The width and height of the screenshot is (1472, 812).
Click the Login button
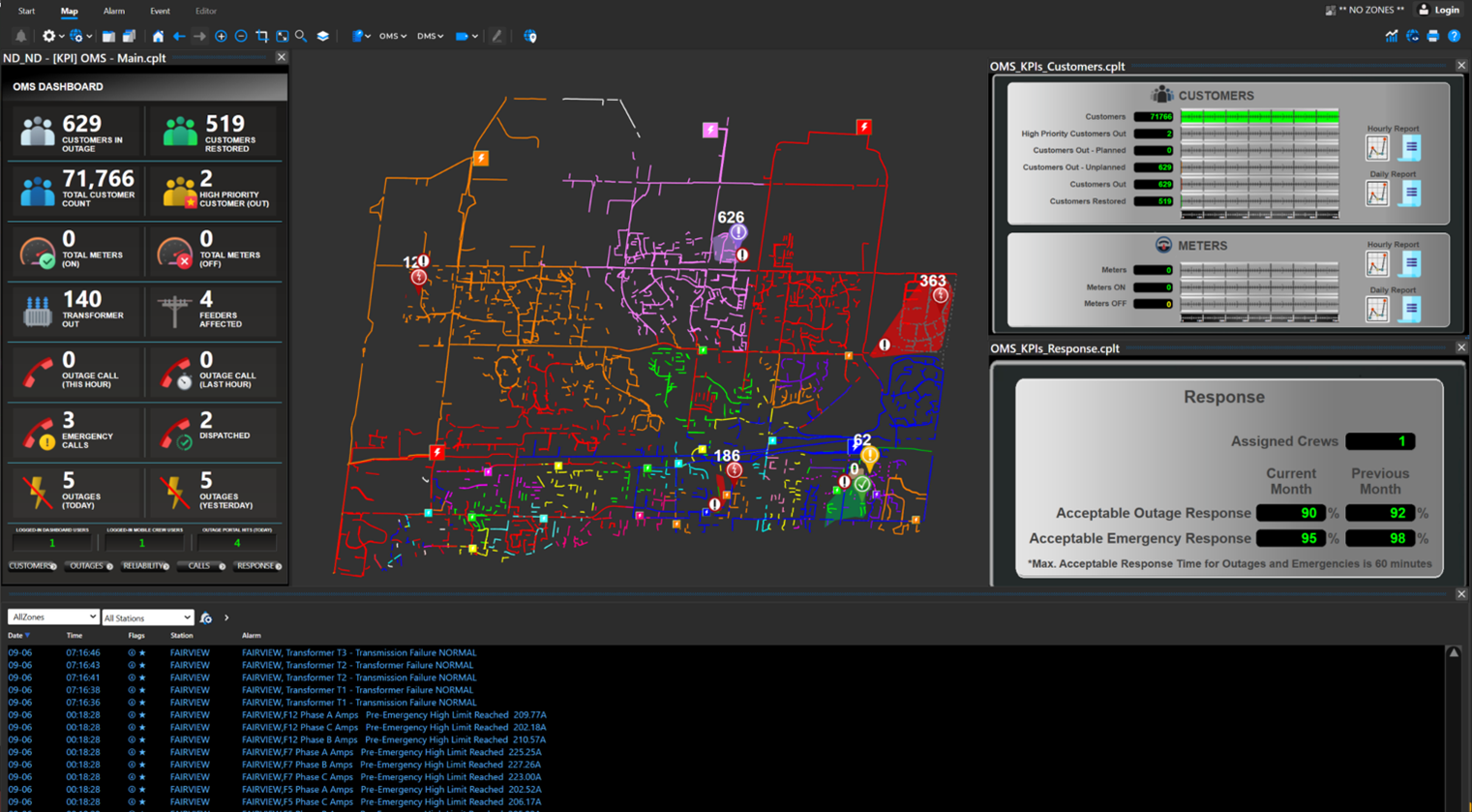click(x=1439, y=11)
